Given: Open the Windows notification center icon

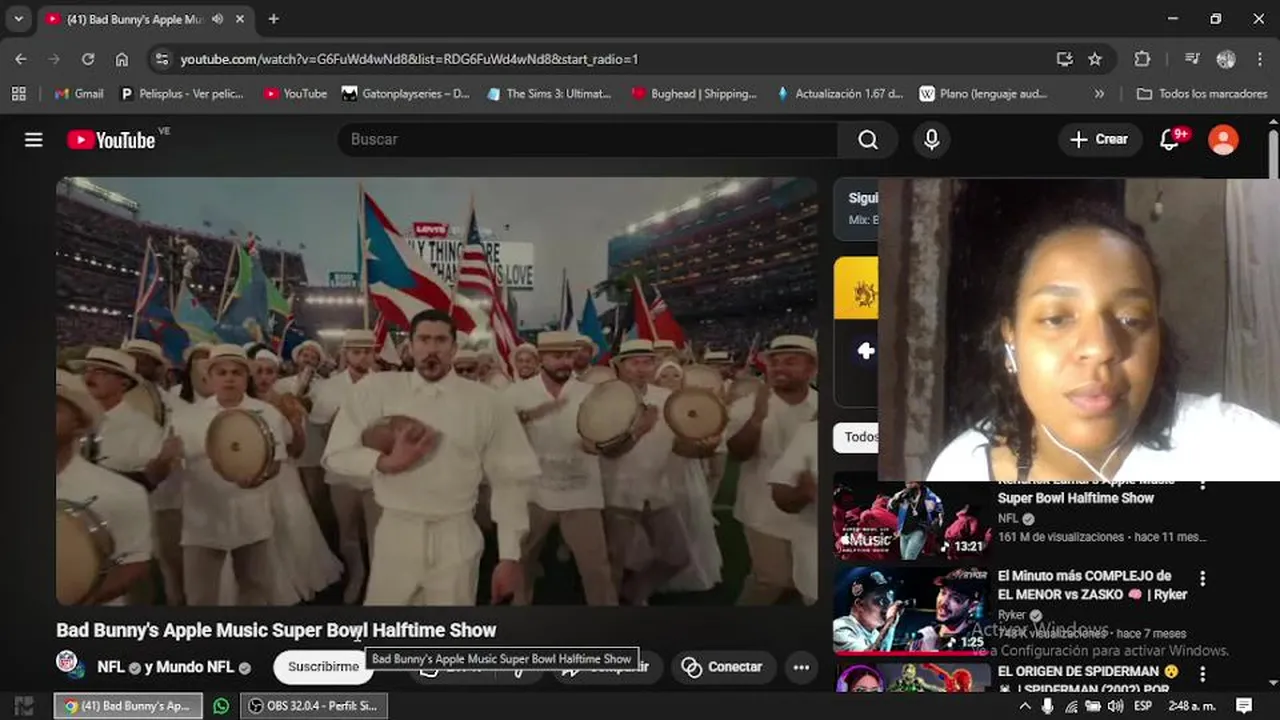Looking at the screenshot, I should 1244,706.
